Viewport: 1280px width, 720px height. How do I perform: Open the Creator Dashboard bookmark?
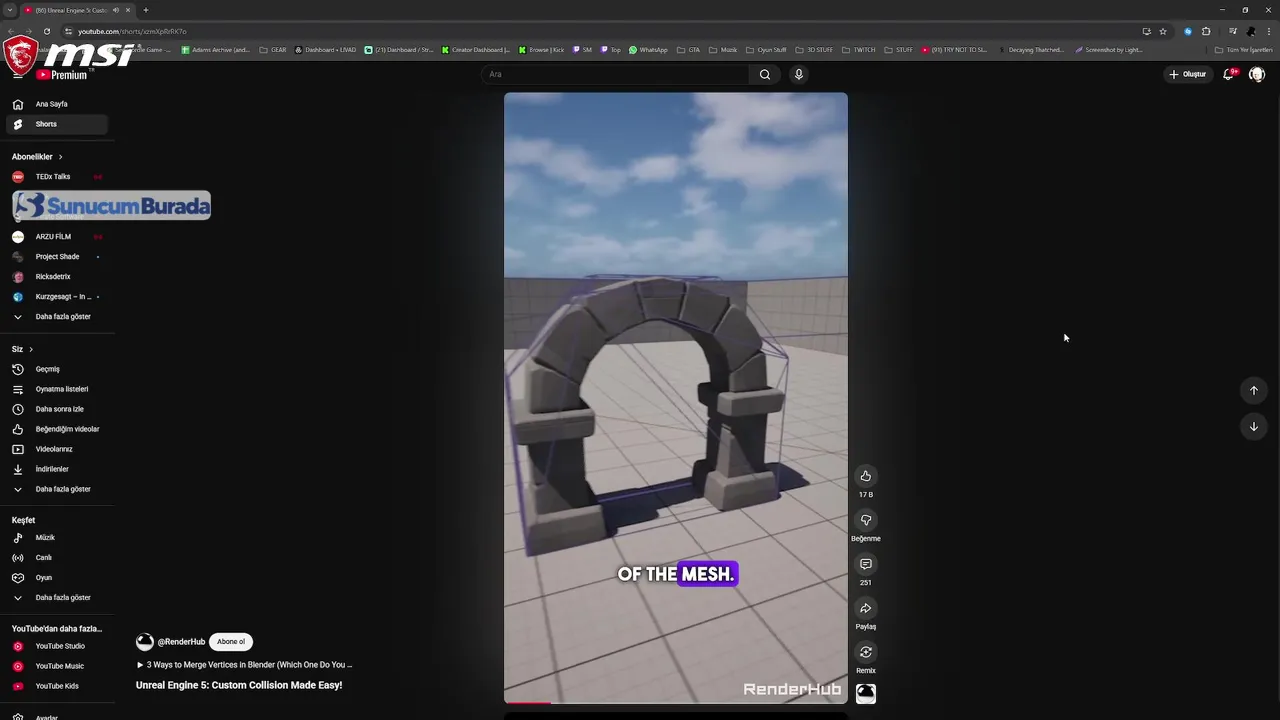click(x=475, y=50)
